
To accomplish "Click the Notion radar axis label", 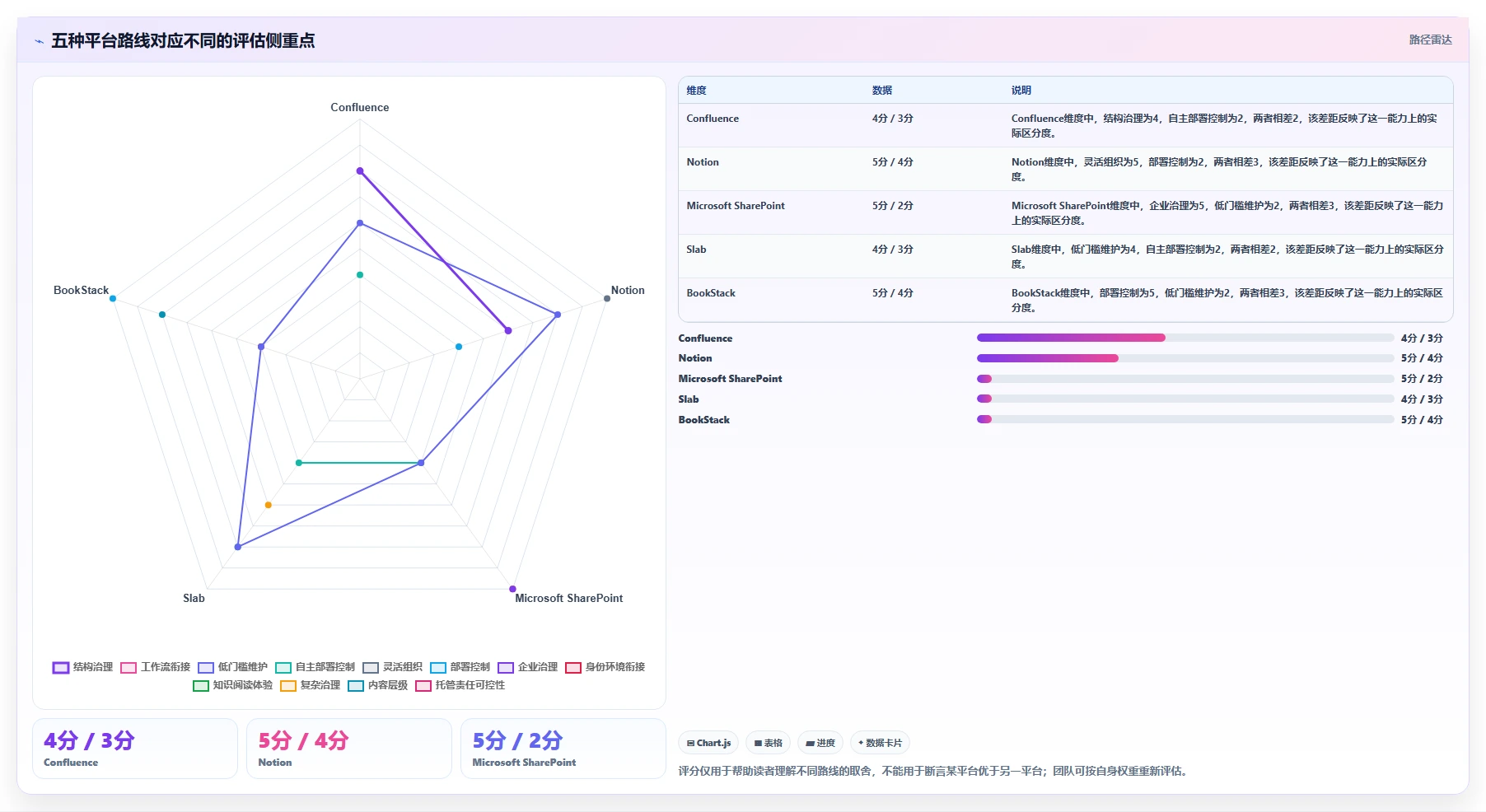I will pyautogui.click(x=628, y=291).
